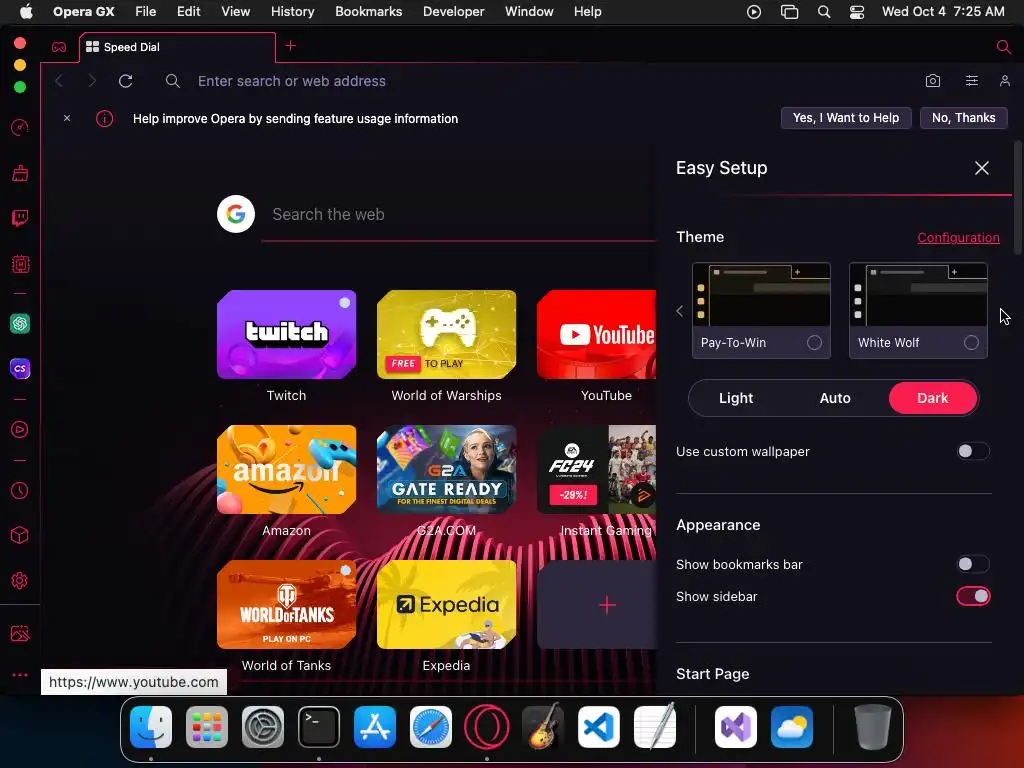Select White Wolf theme preview thumbnail

coord(918,295)
